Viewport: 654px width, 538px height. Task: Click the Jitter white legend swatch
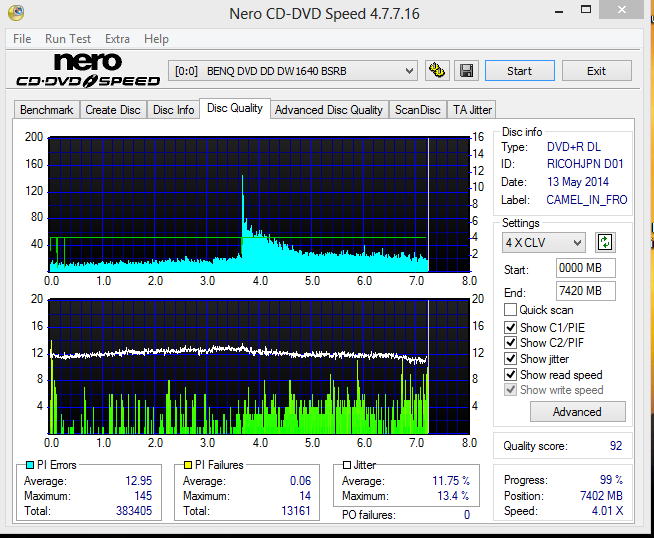click(347, 465)
